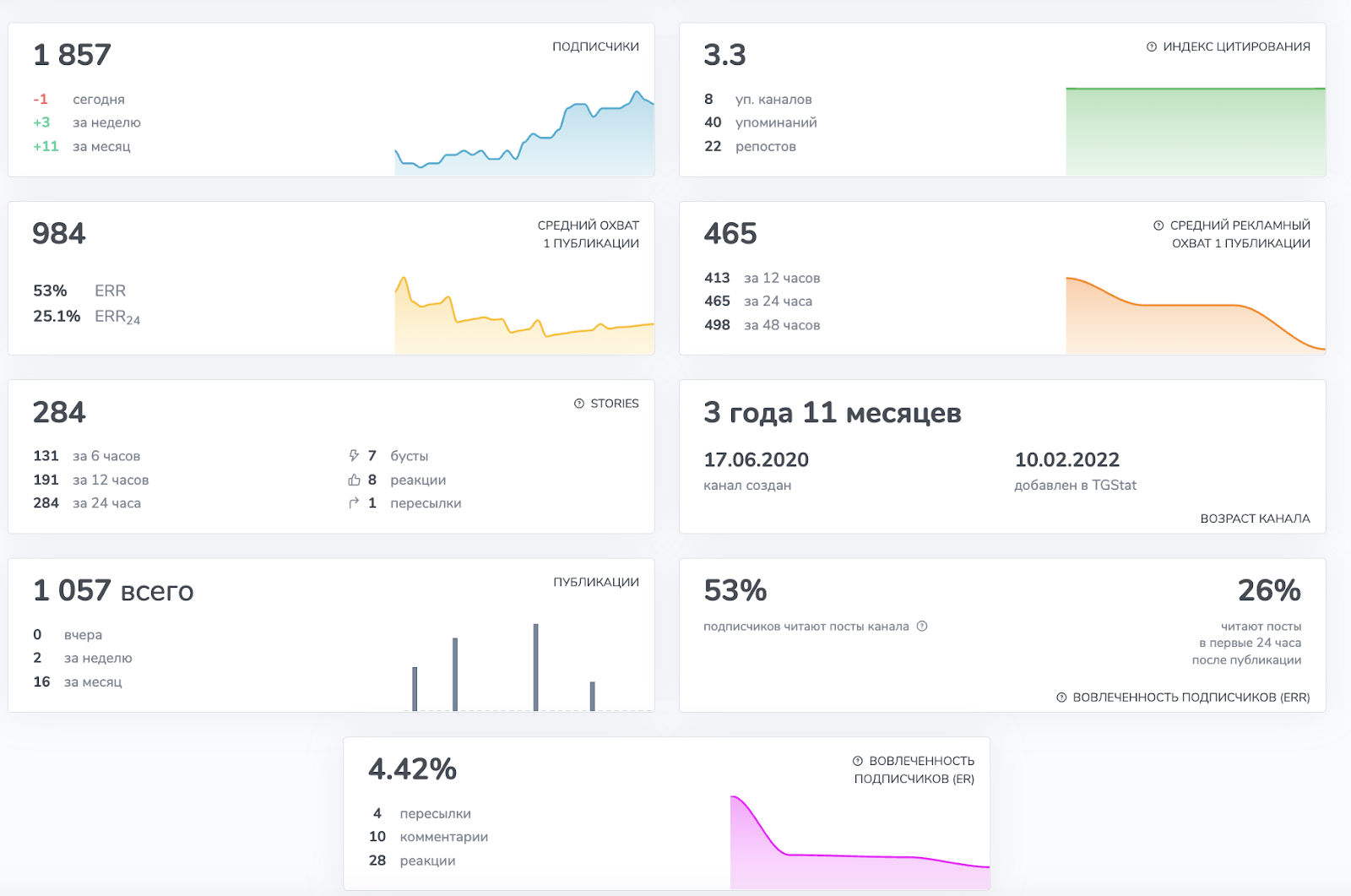This screenshot has height=896, width=1351.
Task: Click help icon after 'подписчиков читают посты канала'
Action: (922, 626)
